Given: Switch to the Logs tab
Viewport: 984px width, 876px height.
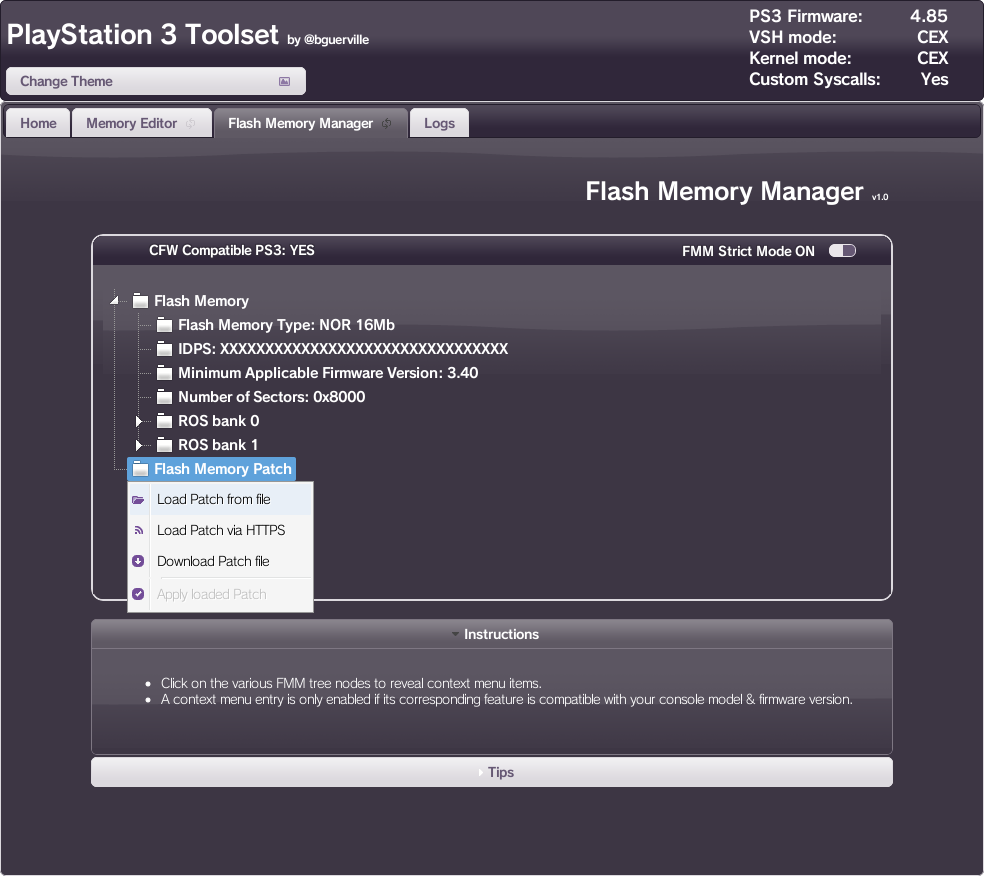Looking at the screenshot, I should [x=438, y=123].
